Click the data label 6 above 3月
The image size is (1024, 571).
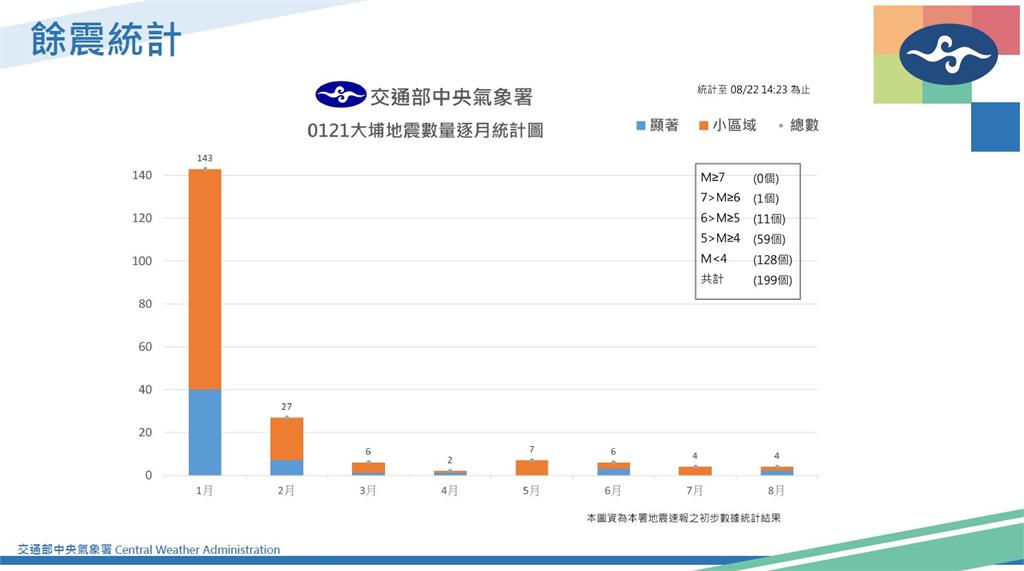pos(368,451)
